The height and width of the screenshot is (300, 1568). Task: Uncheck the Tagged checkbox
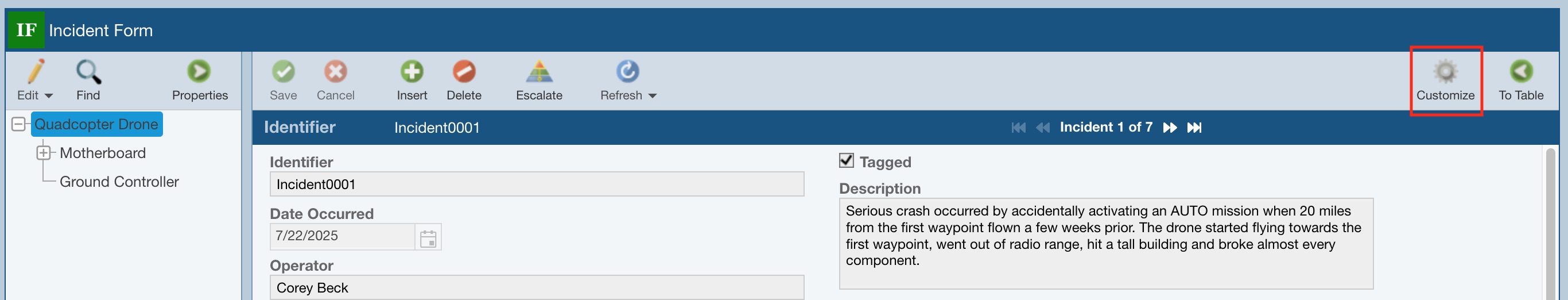click(x=846, y=160)
